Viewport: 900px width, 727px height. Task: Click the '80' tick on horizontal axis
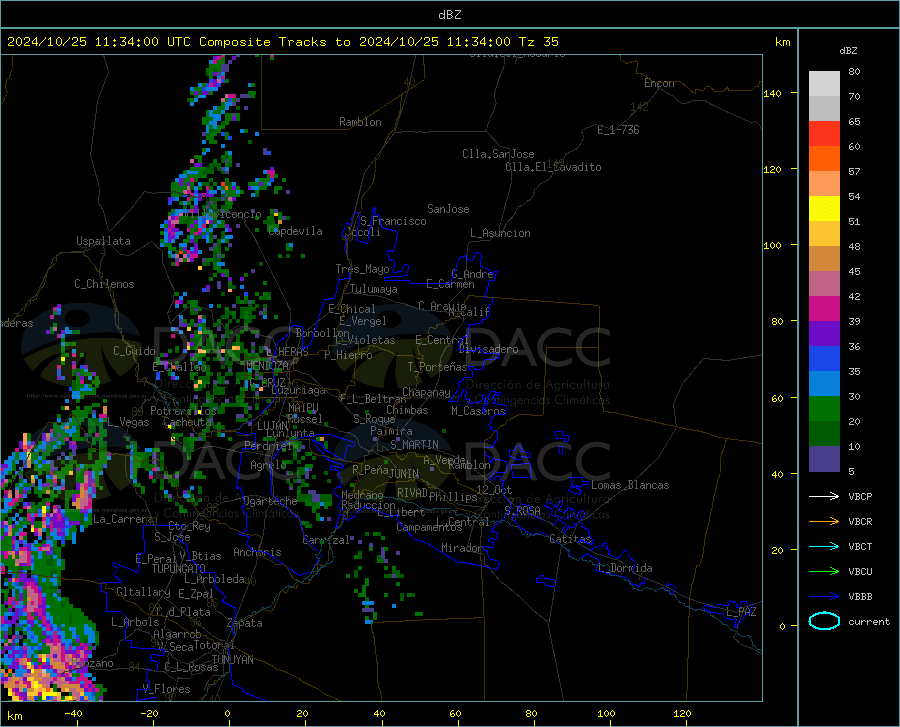[532, 714]
